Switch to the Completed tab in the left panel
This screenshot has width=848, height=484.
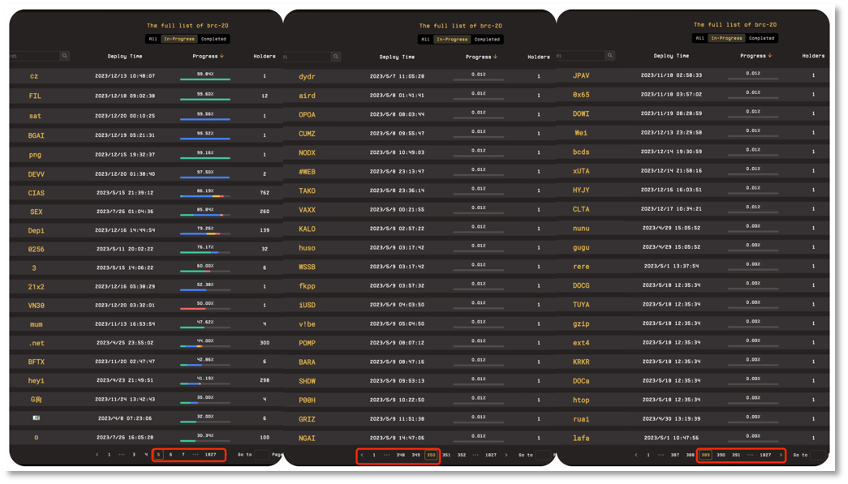(214, 39)
